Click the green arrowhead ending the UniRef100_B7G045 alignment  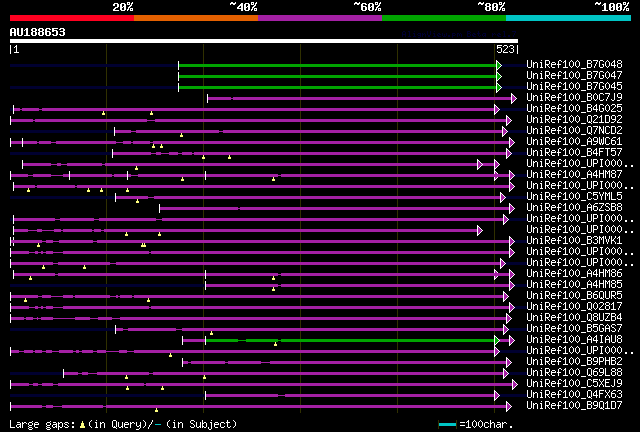pyautogui.click(x=499, y=87)
